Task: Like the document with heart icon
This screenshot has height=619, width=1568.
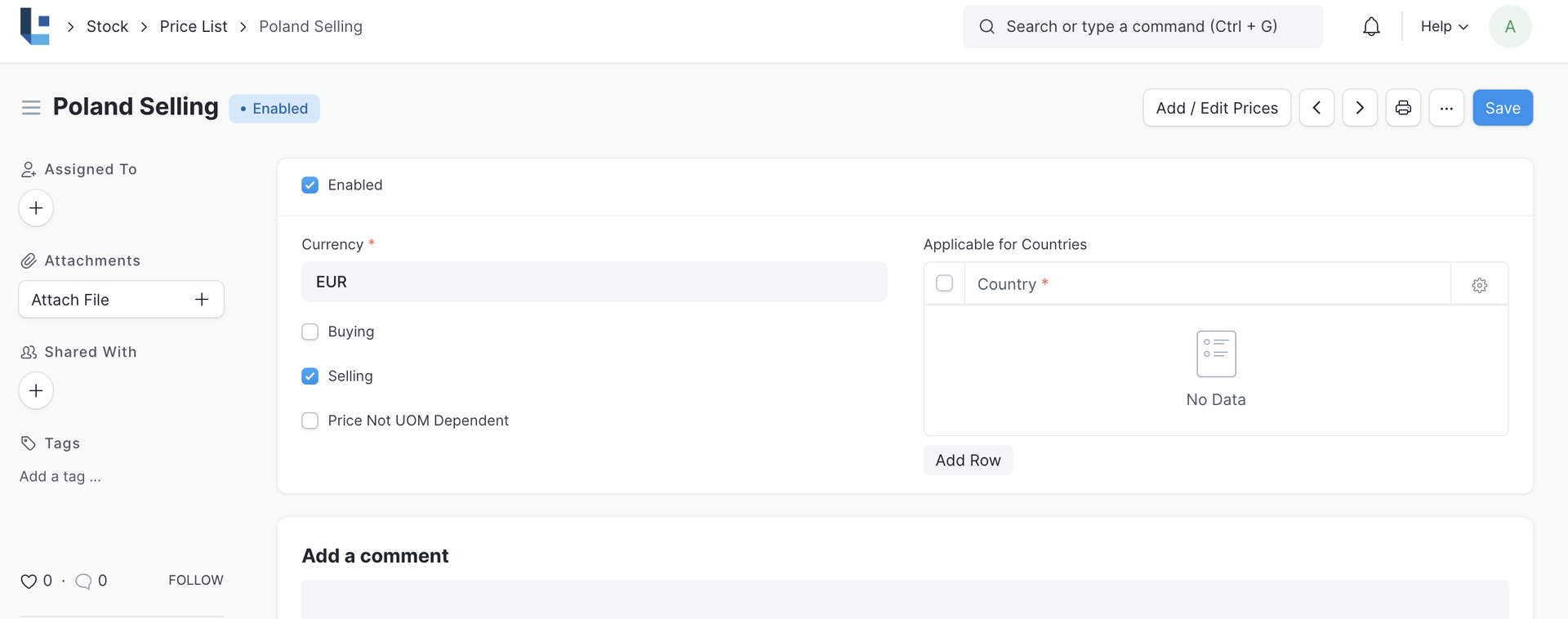Action: pos(29,581)
